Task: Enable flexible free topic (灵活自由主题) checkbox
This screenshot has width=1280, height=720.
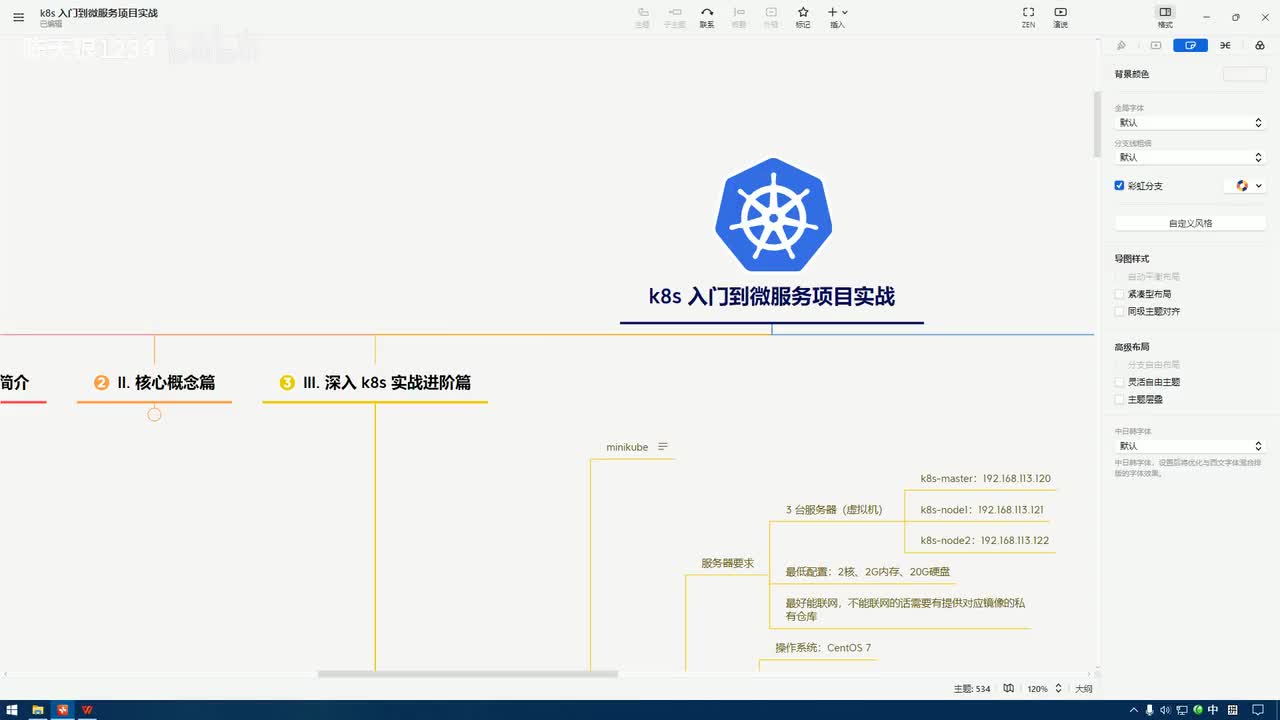Action: 1120,382
